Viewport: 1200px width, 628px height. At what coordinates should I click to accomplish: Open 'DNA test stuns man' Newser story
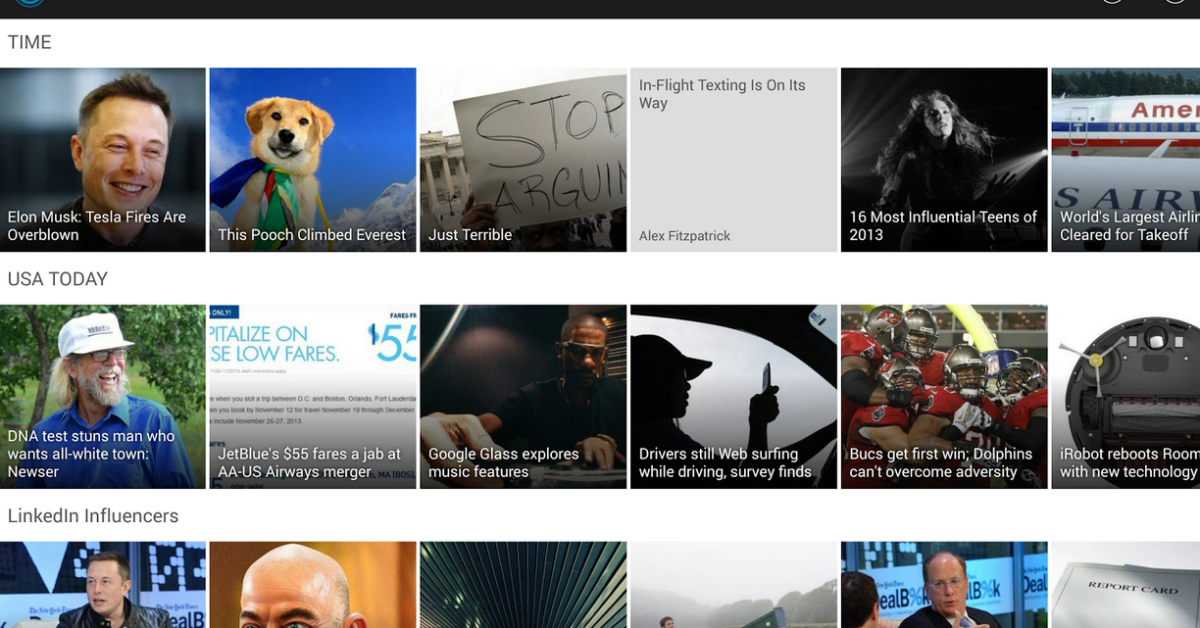(103, 397)
